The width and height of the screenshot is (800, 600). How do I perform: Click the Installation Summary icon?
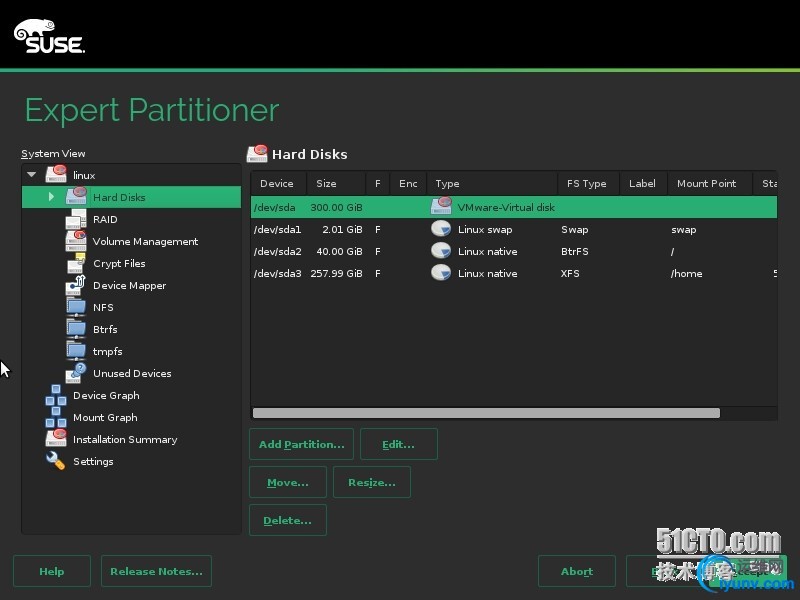[x=56, y=439]
